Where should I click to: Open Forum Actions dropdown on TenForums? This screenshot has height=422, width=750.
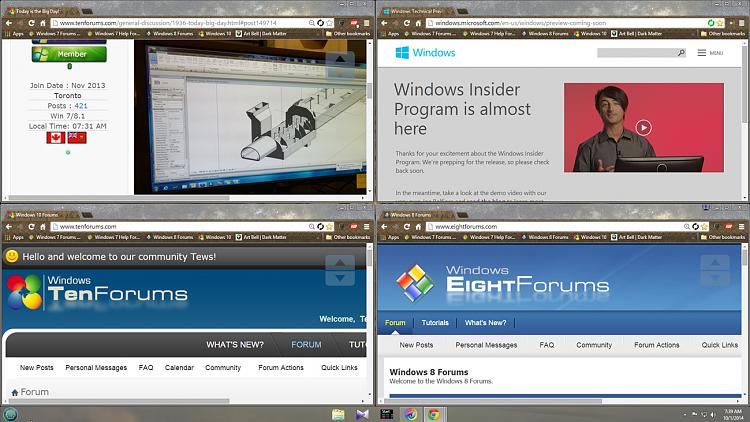(x=281, y=367)
